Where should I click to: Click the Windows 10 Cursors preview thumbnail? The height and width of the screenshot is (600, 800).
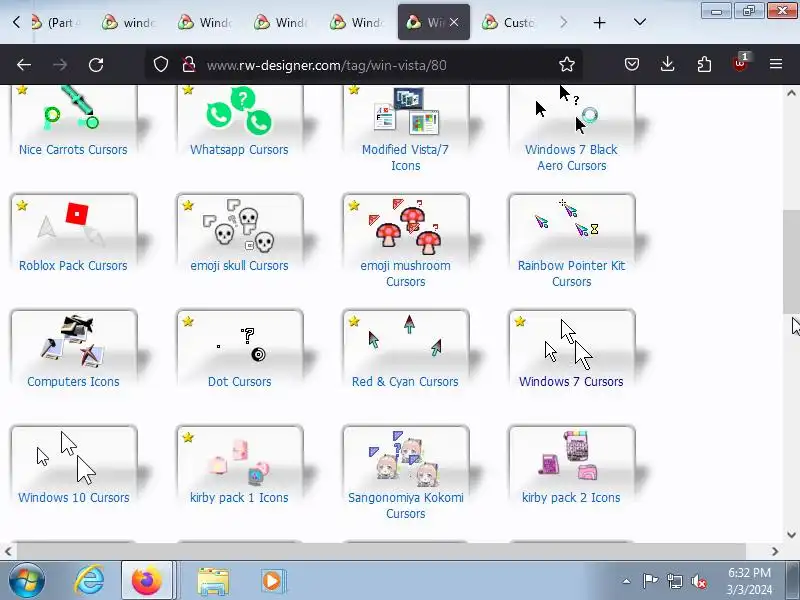73,458
